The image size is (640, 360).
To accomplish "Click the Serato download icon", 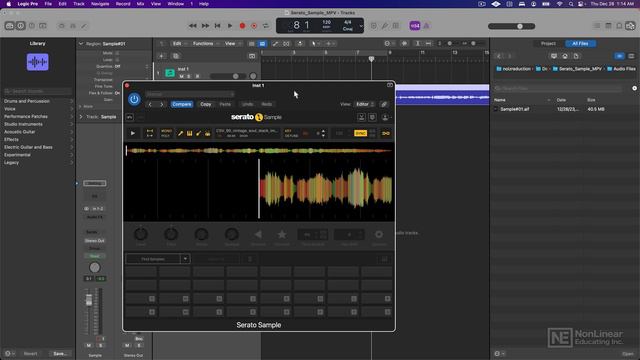I will tap(361, 118).
